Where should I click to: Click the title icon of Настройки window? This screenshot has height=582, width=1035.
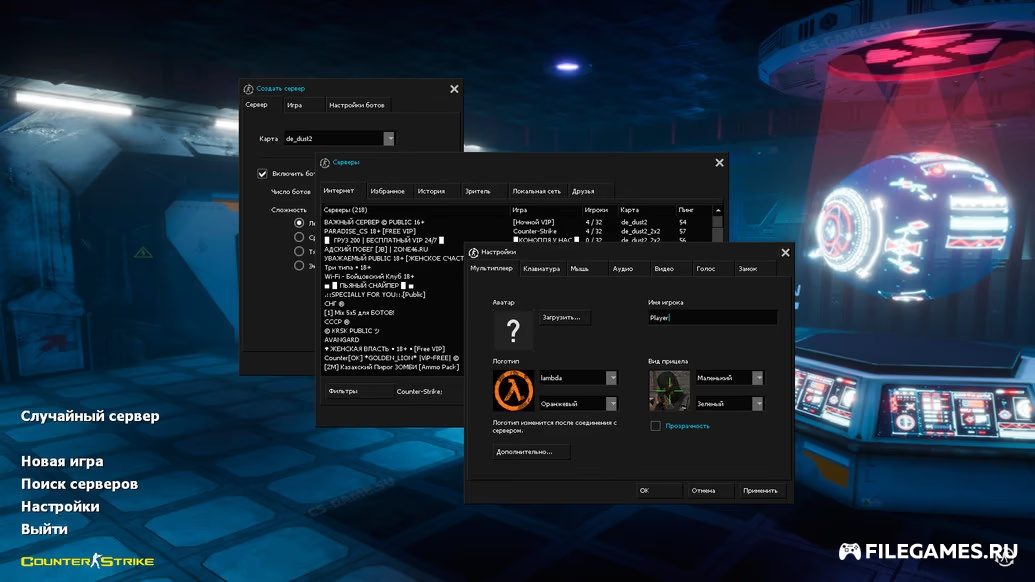tap(473, 252)
